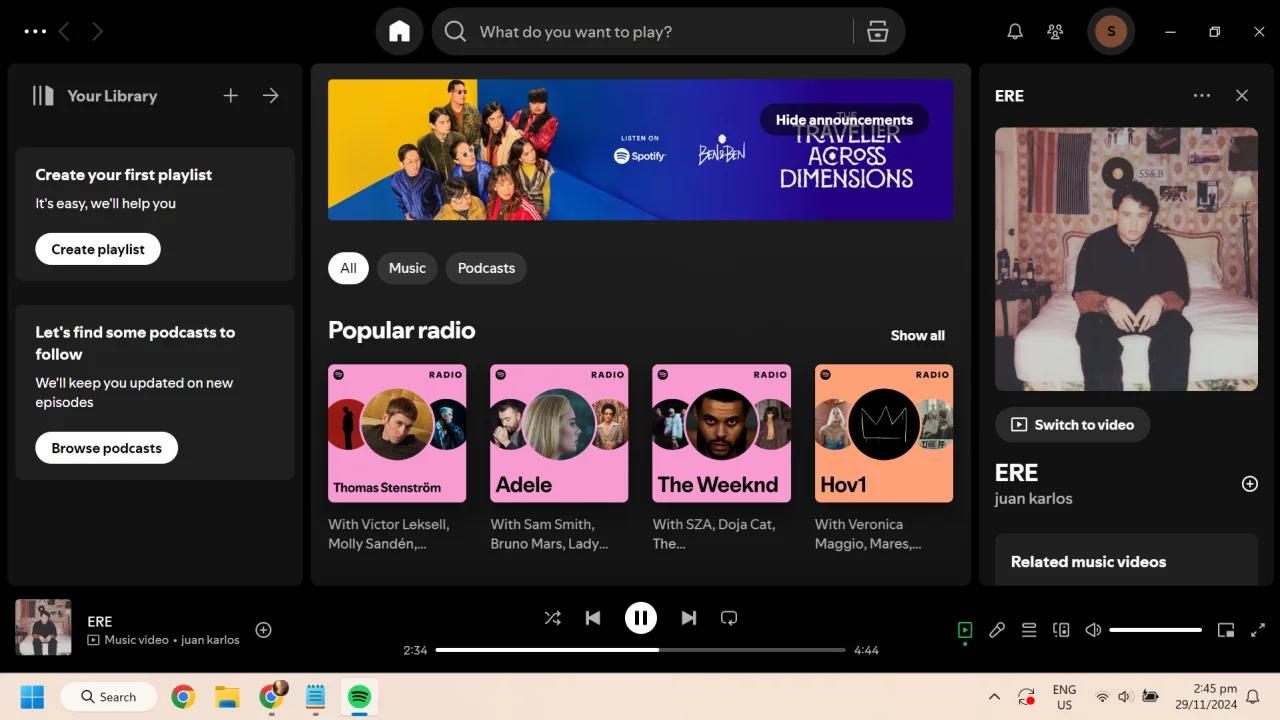Viewport: 1280px width, 720px height.
Task: Add ERE to library from side panel
Action: coord(1250,484)
